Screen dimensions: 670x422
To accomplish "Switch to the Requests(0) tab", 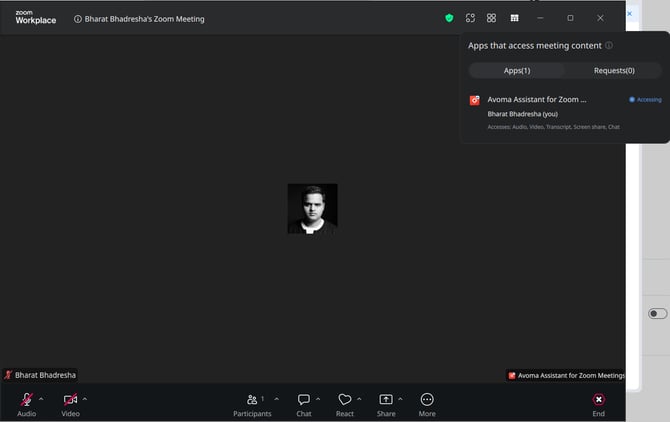I will click(x=614, y=70).
